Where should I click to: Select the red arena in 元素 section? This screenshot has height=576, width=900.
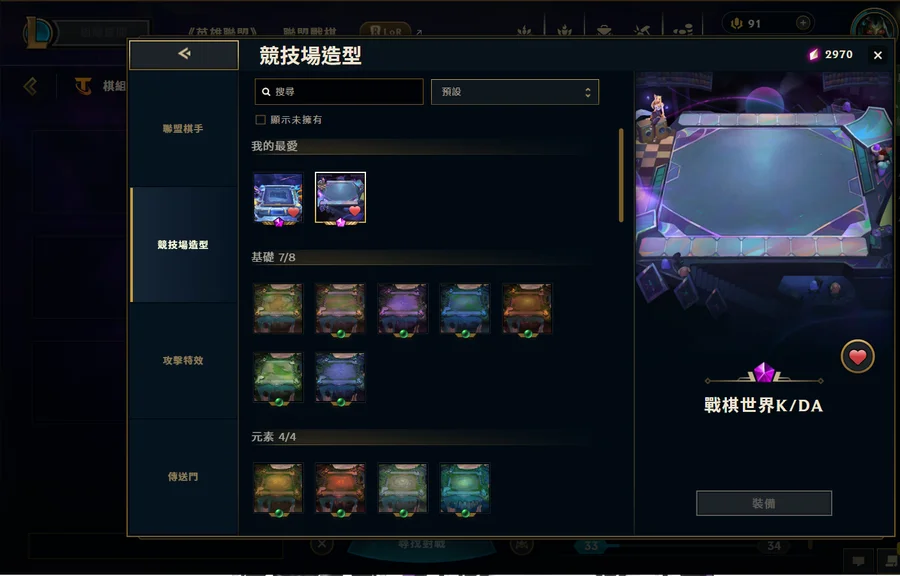[340, 488]
